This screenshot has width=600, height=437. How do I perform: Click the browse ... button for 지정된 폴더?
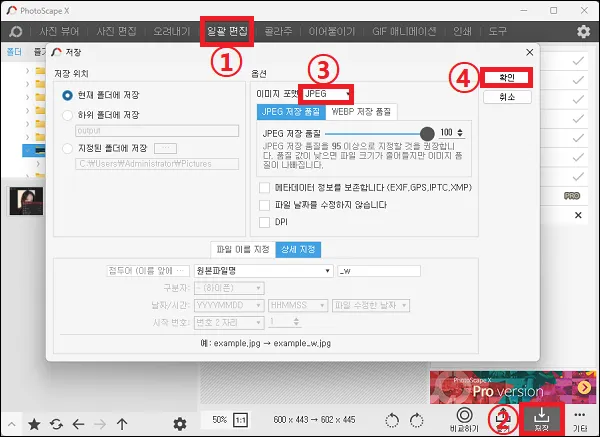pyautogui.click(x=165, y=148)
